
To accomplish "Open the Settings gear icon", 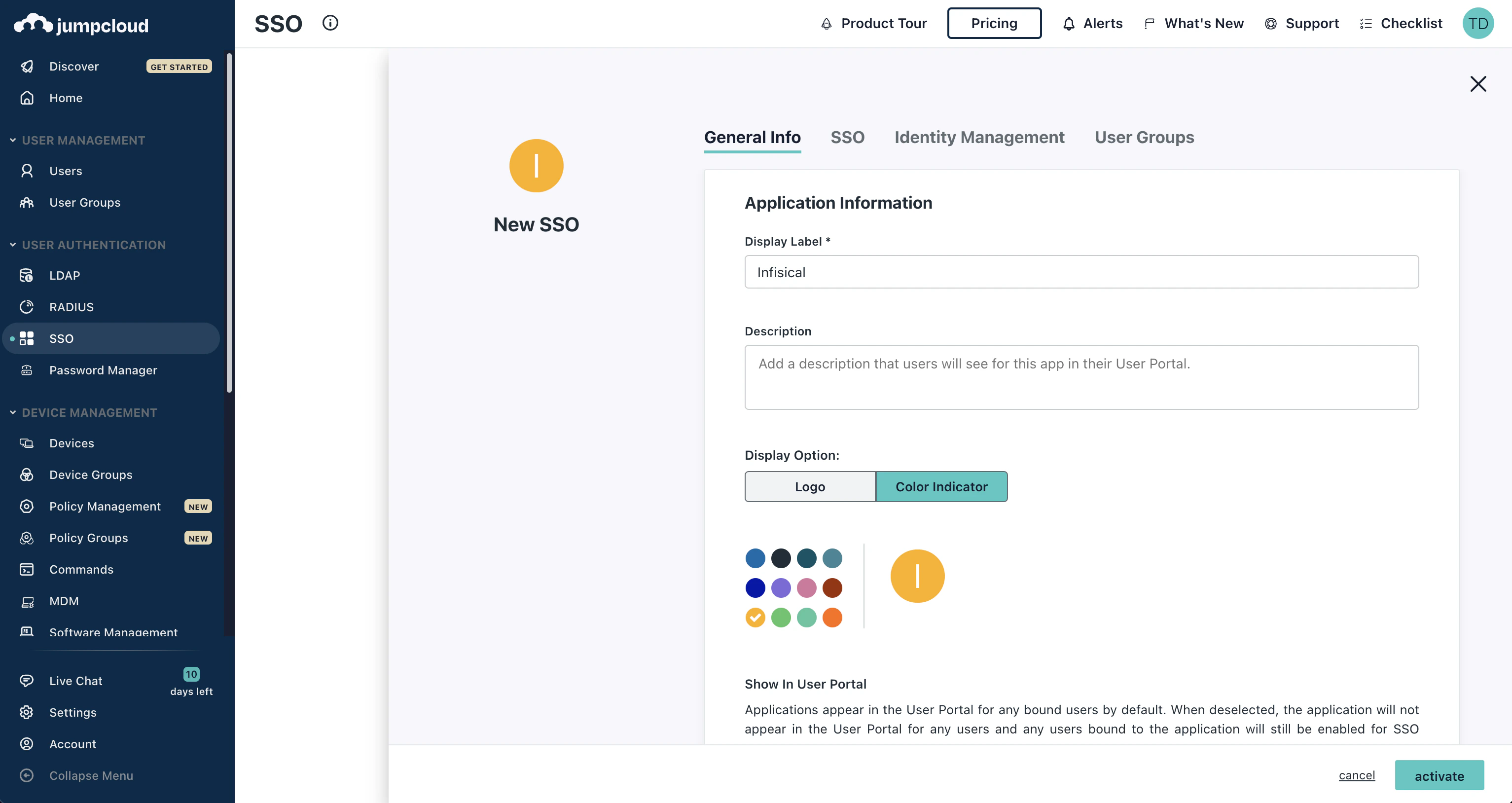I will click(x=27, y=713).
